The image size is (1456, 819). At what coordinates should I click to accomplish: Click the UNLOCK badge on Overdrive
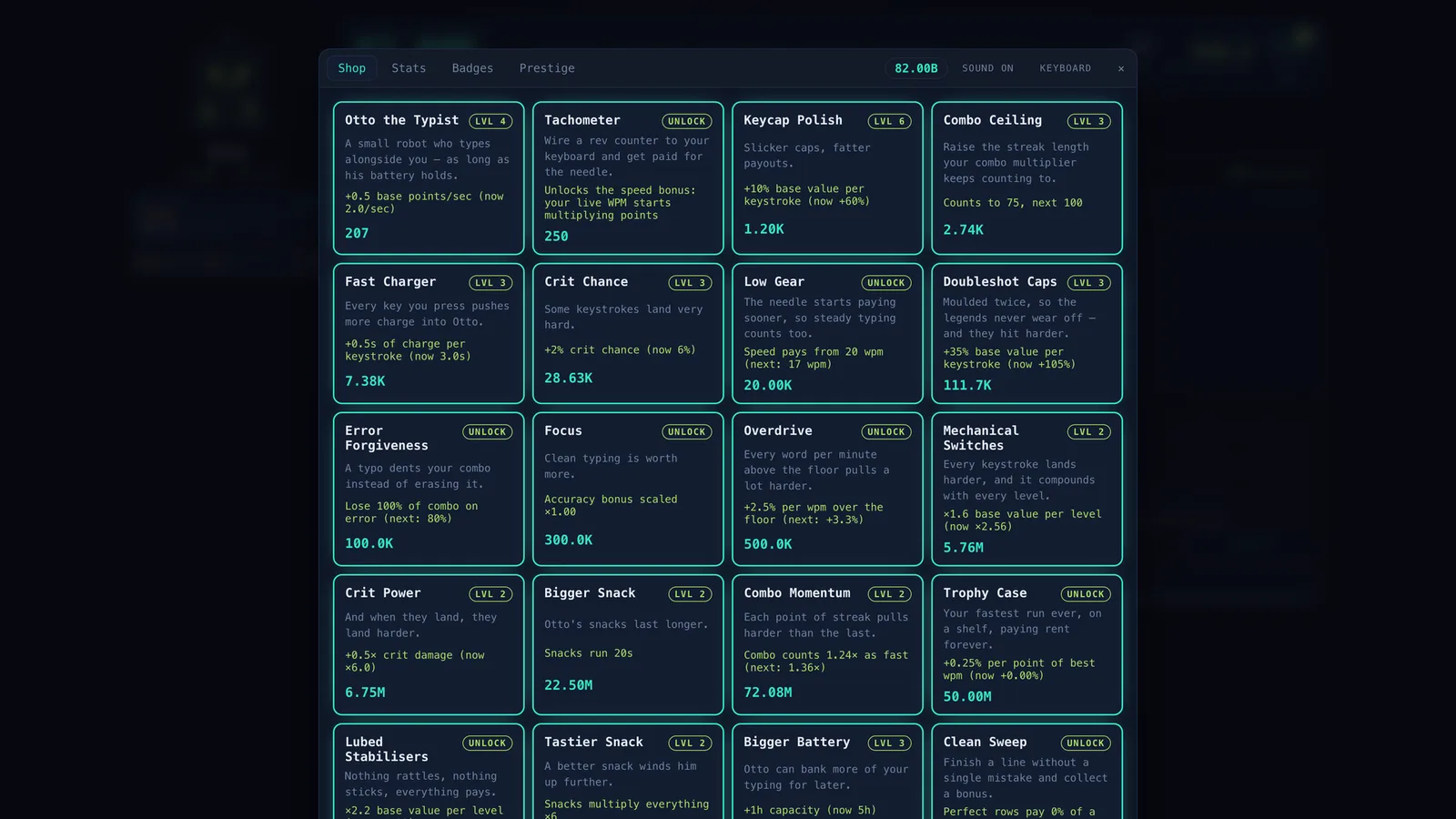click(x=885, y=432)
